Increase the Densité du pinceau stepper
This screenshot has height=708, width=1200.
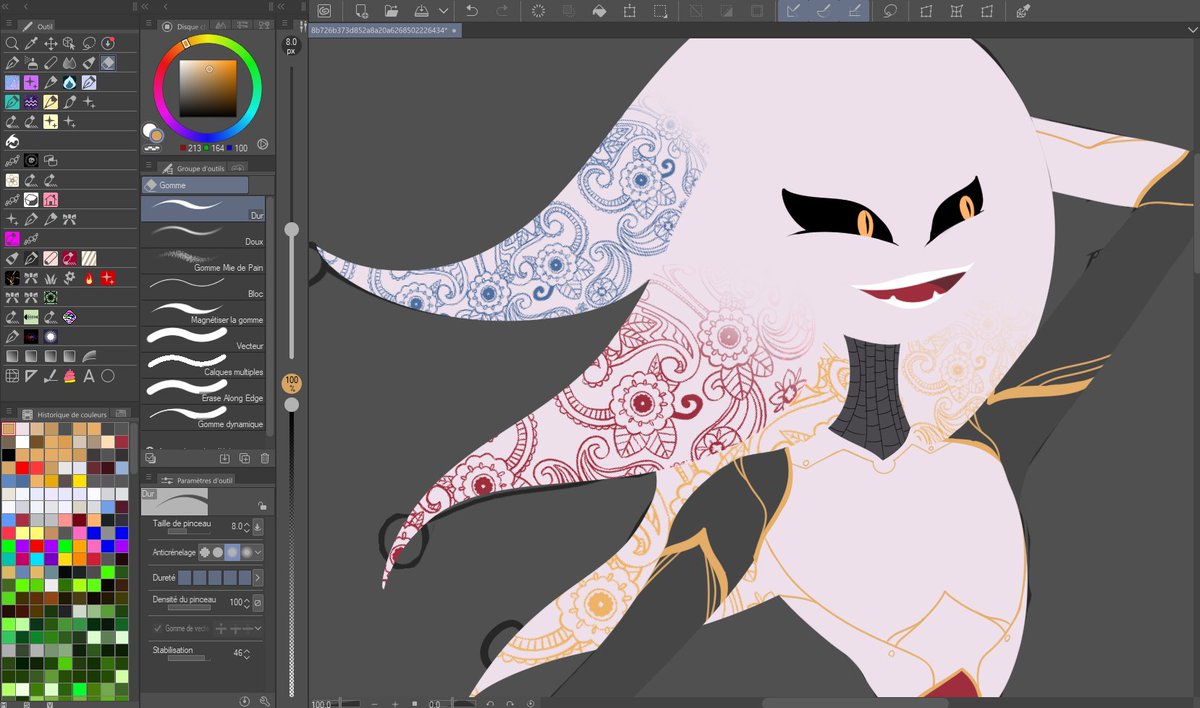point(247,600)
